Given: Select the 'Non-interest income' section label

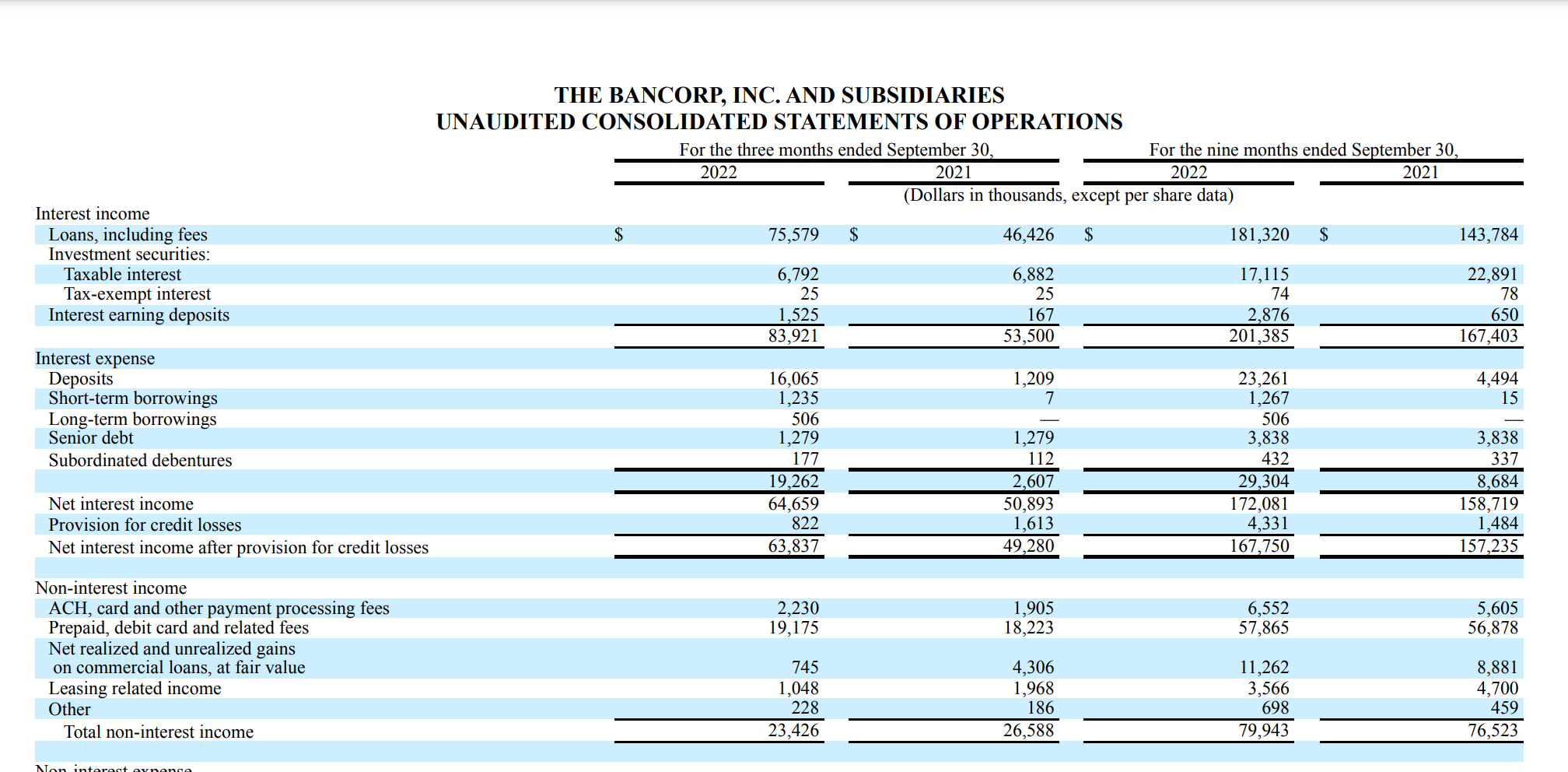Looking at the screenshot, I should [111, 588].
